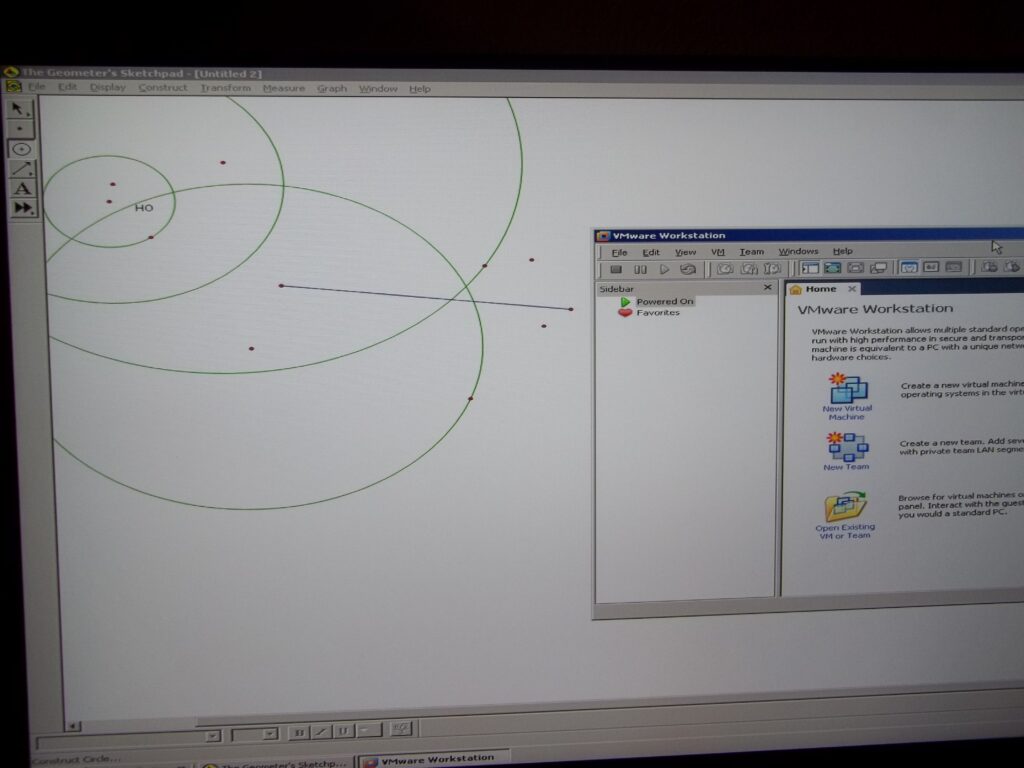Select the Text tool labeled A
1024x768 pixels.
pos(21,188)
